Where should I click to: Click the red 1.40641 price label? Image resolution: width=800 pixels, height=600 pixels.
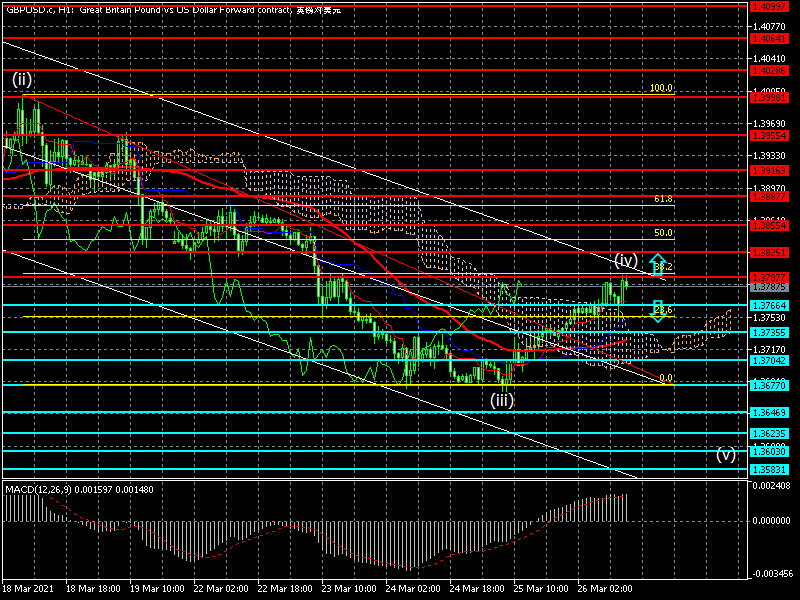point(769,39)
